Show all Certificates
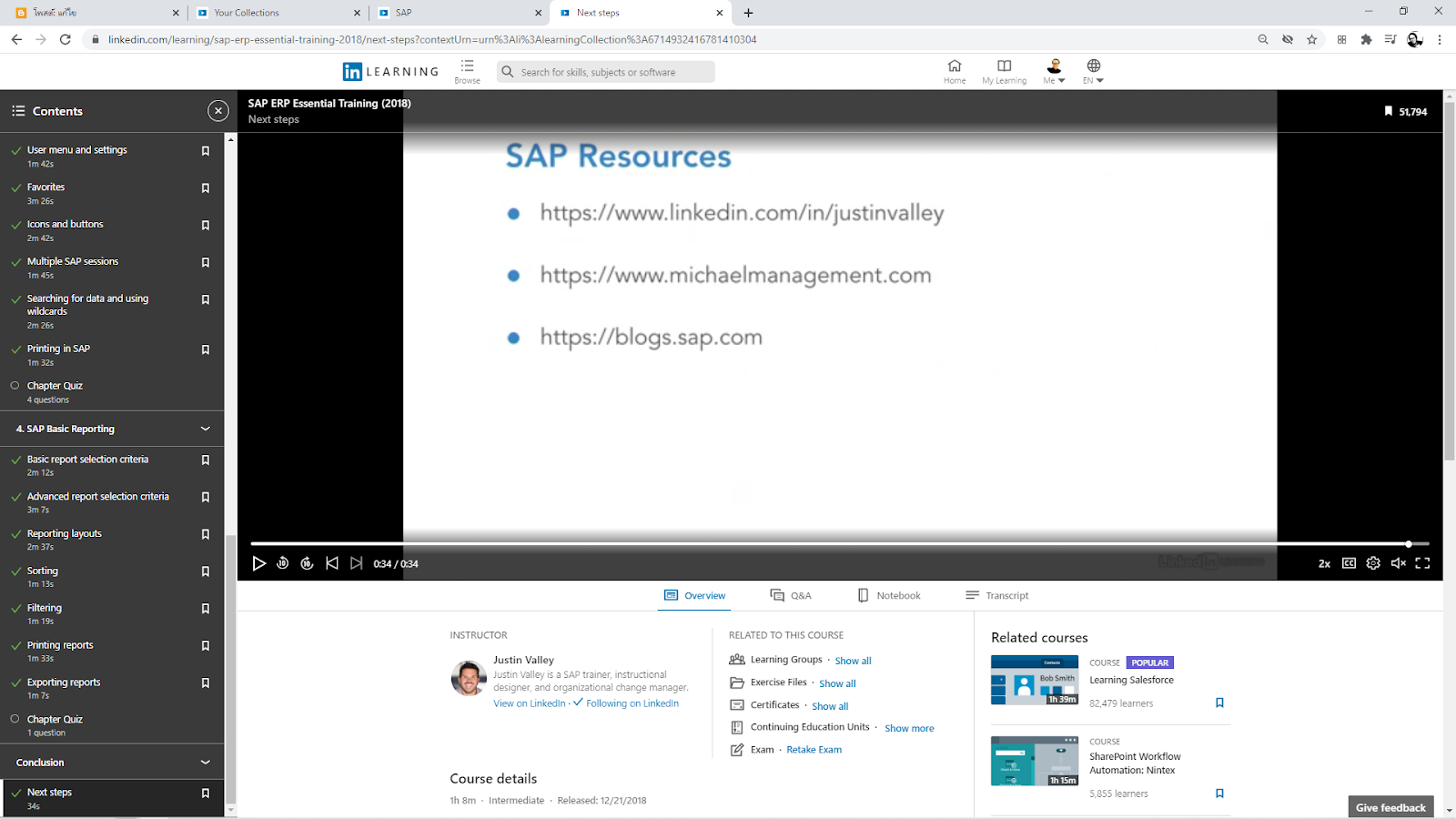This screenshot has width=1456, height=819. [830, 706]
